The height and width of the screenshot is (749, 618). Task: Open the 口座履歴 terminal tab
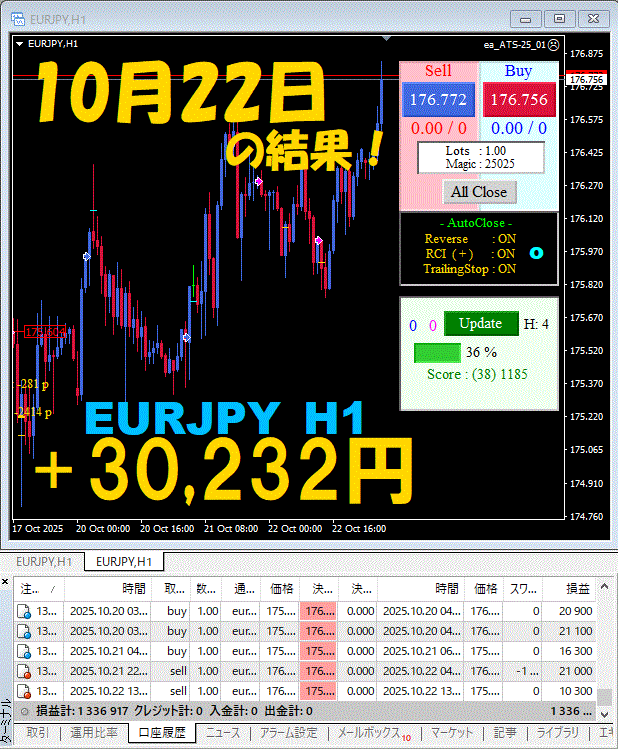[162, 733]
